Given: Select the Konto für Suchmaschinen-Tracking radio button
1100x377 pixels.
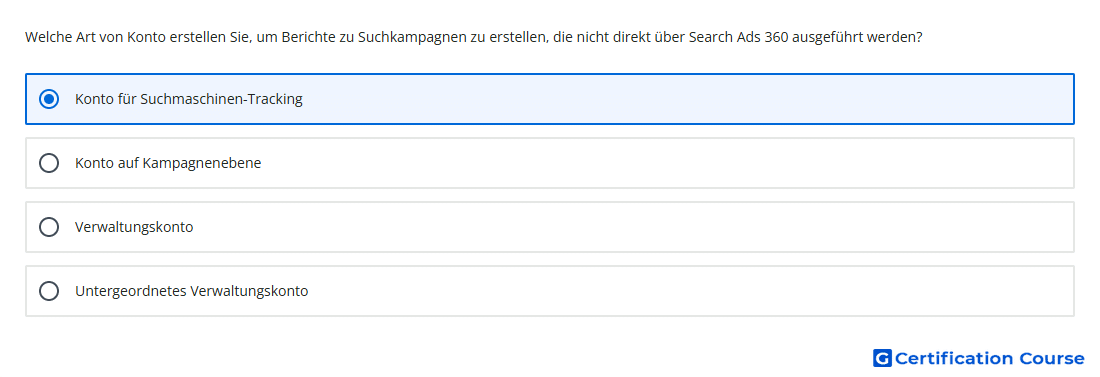Looking at the screenshot, I should 49,99.
